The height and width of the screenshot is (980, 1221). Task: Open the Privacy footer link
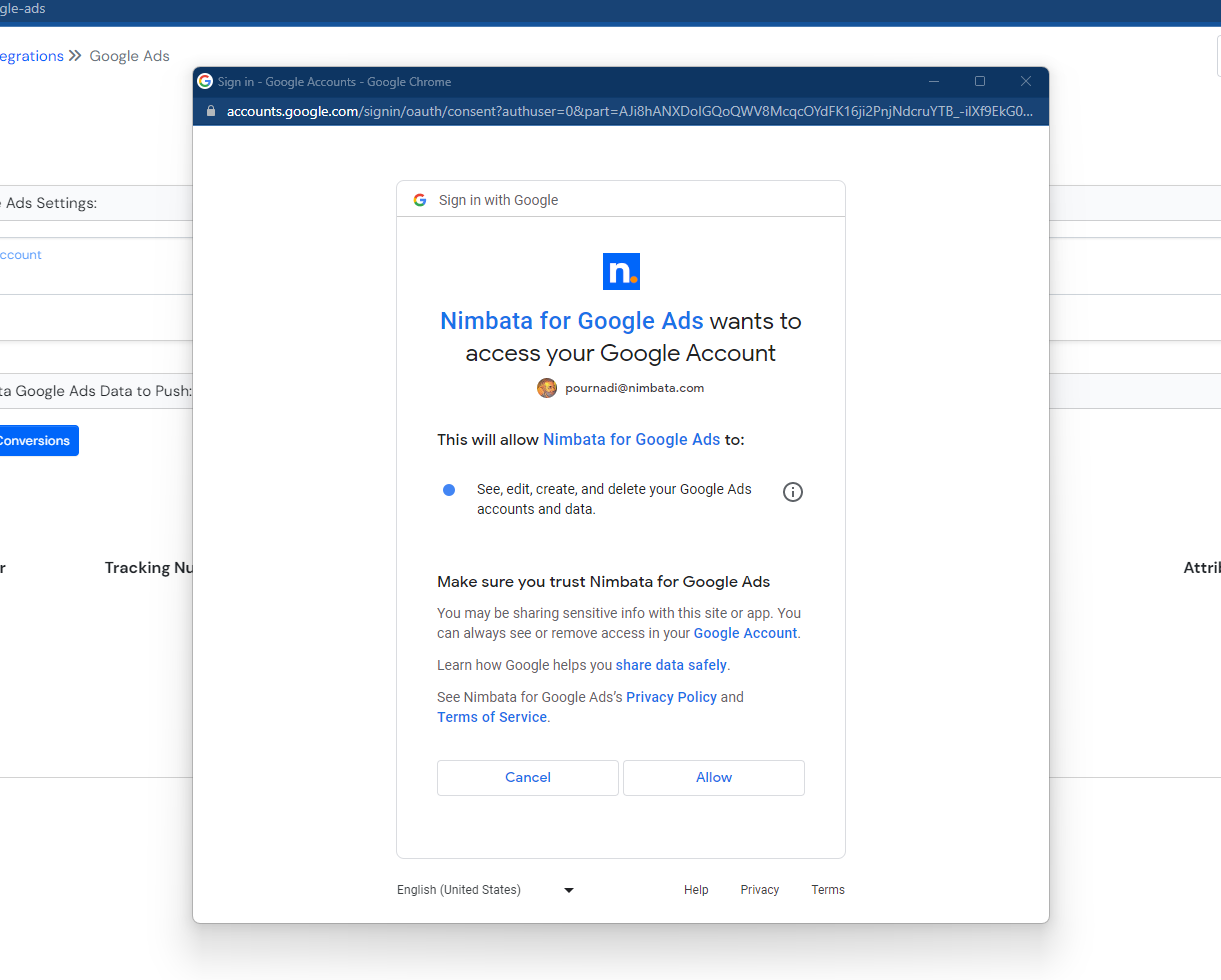[x=760, y=890]
